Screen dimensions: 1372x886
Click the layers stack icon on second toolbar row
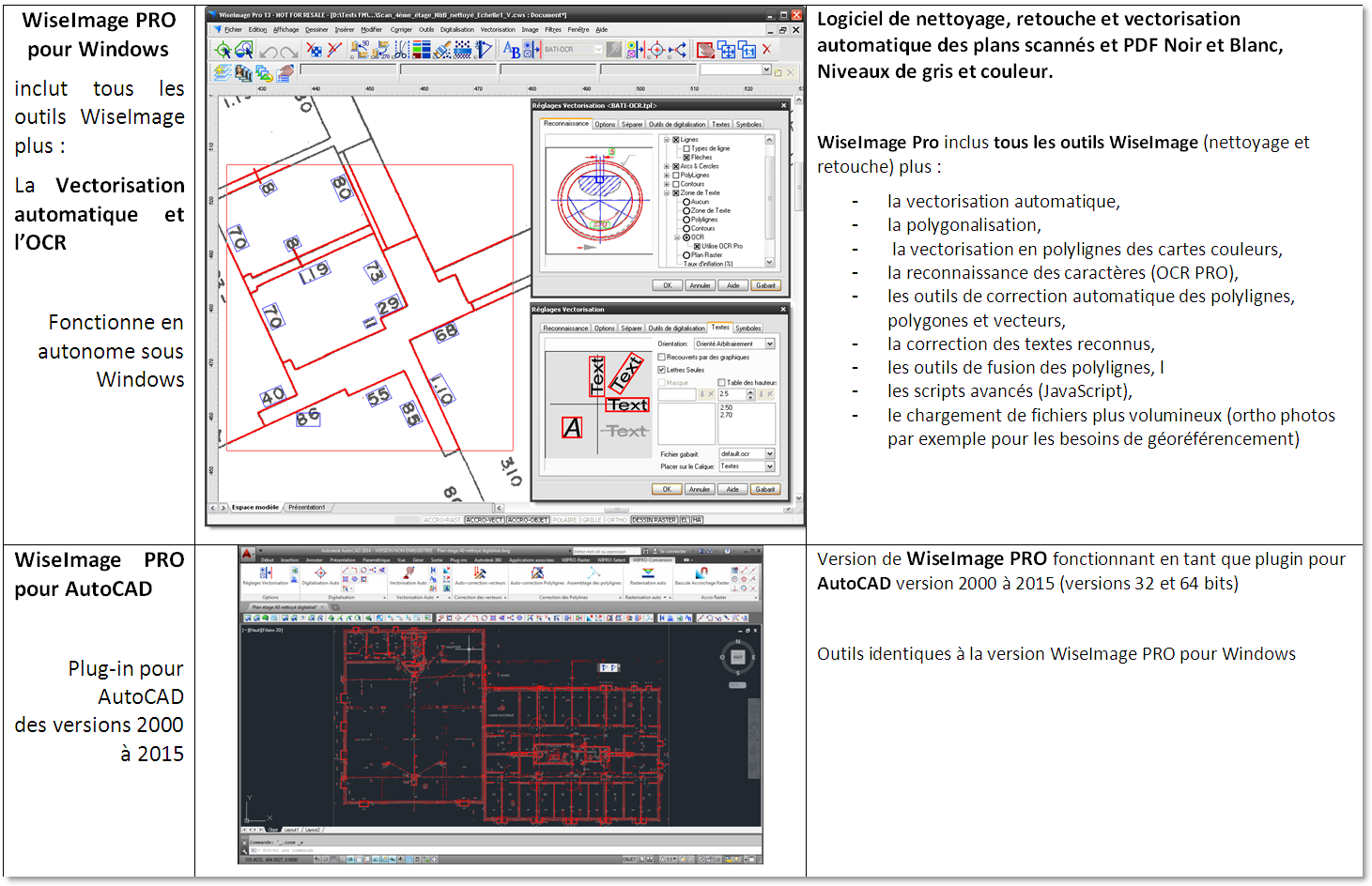pos(221,73)
